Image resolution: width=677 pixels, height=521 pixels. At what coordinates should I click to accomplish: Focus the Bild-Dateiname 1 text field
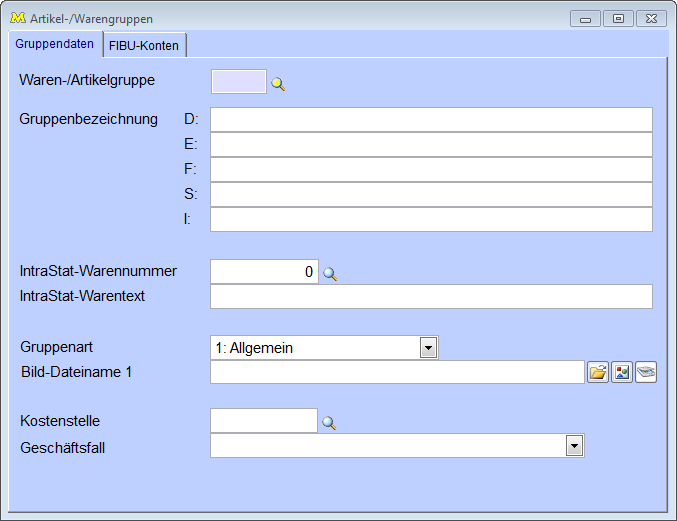point(397,372)
